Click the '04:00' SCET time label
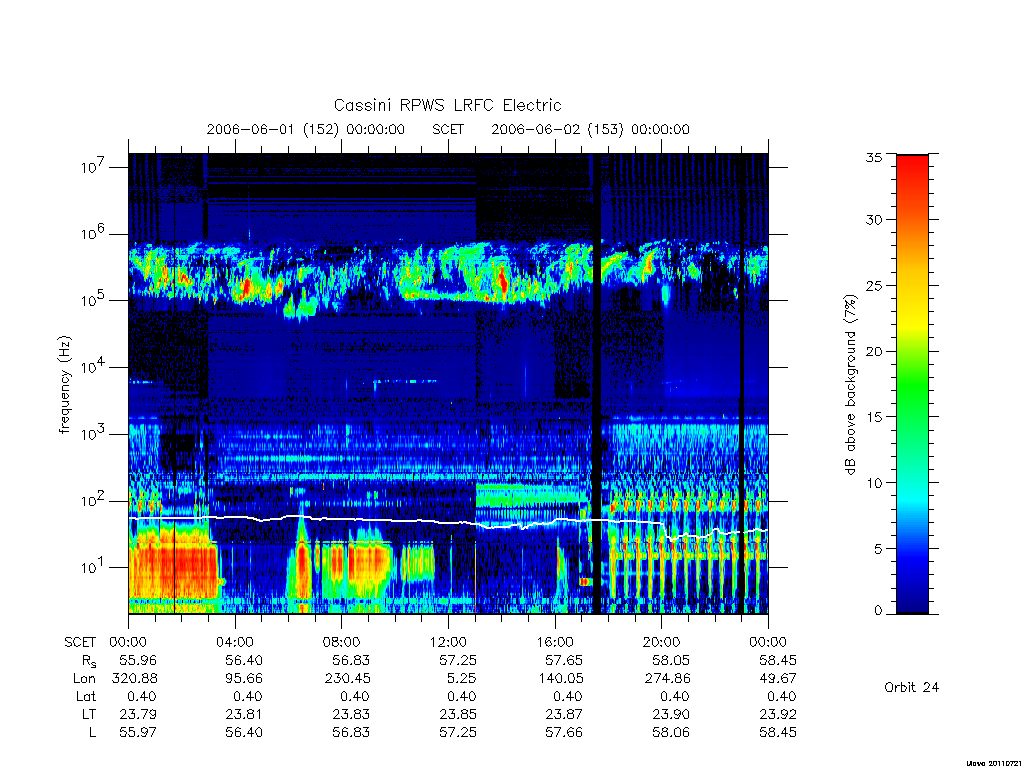The width and height of the screenshot is (1024, 768). [235, 642]
